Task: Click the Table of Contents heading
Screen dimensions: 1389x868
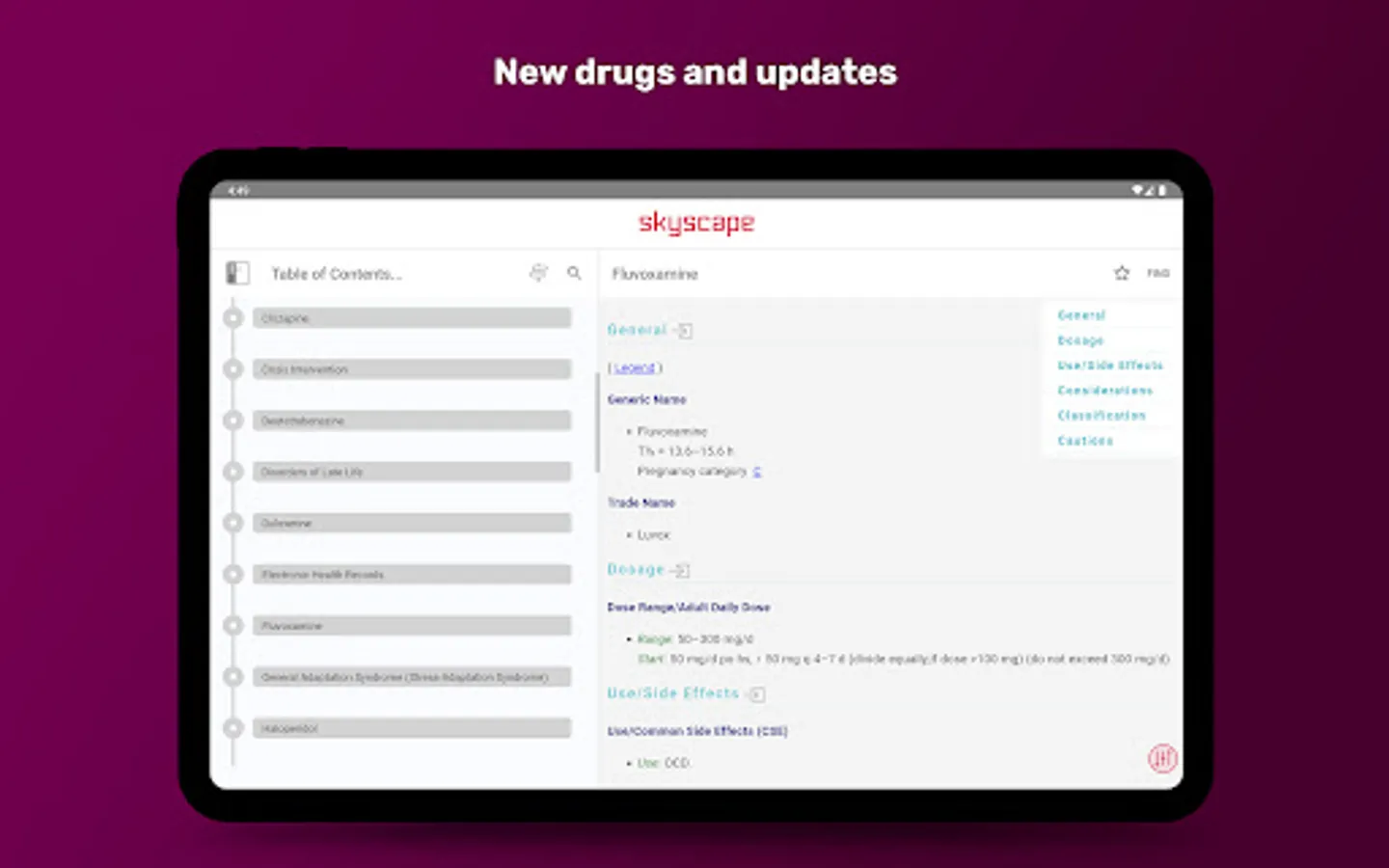Action: pyautogui.click(x=337, y=274)
